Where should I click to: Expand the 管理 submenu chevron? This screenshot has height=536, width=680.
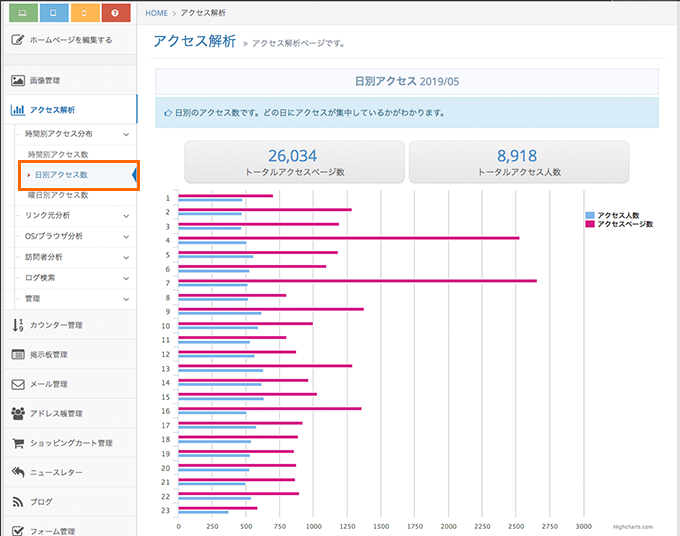click(x=126, y=299)
